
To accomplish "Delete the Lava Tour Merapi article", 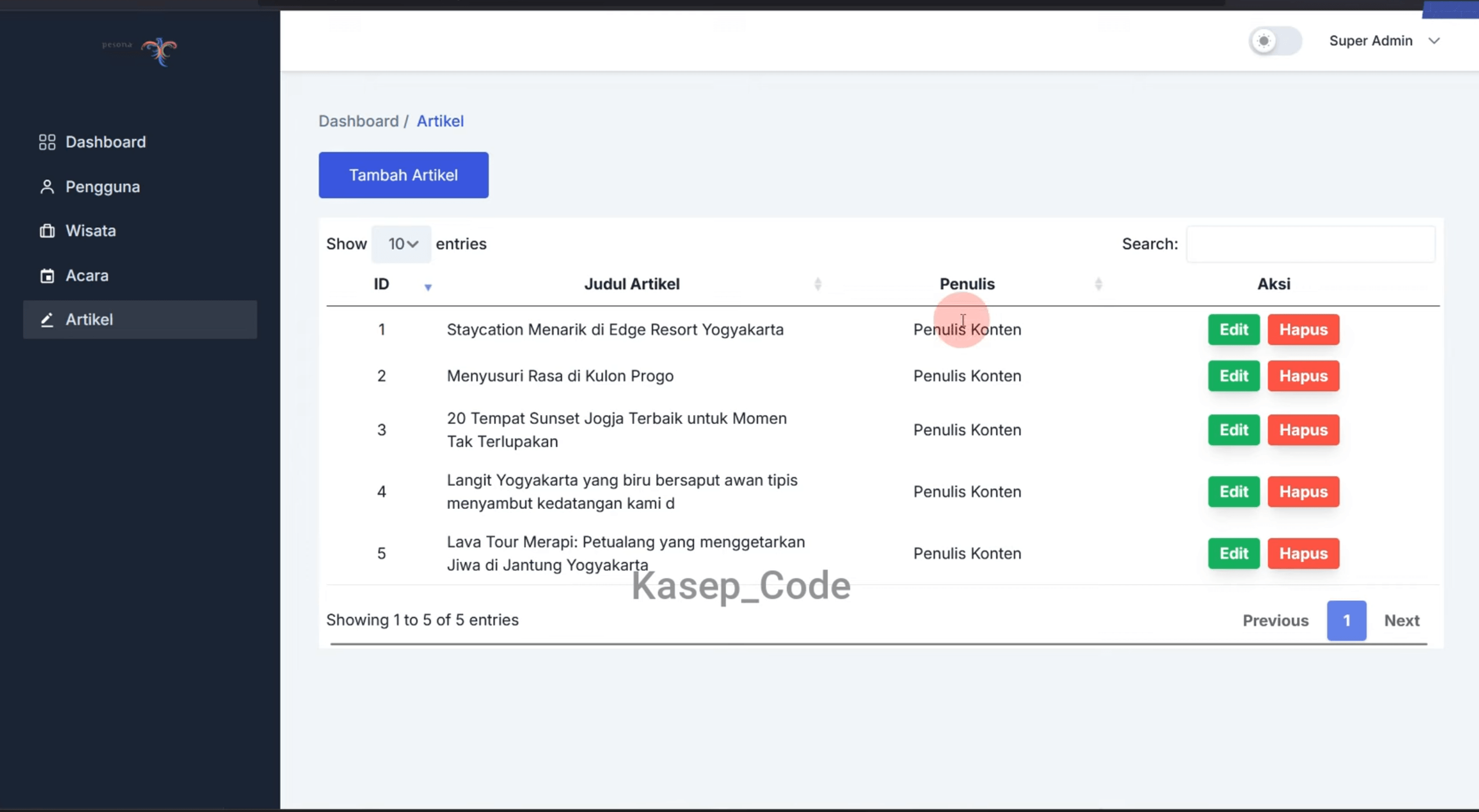I will pyautogui.click(x=1303, y=553).
